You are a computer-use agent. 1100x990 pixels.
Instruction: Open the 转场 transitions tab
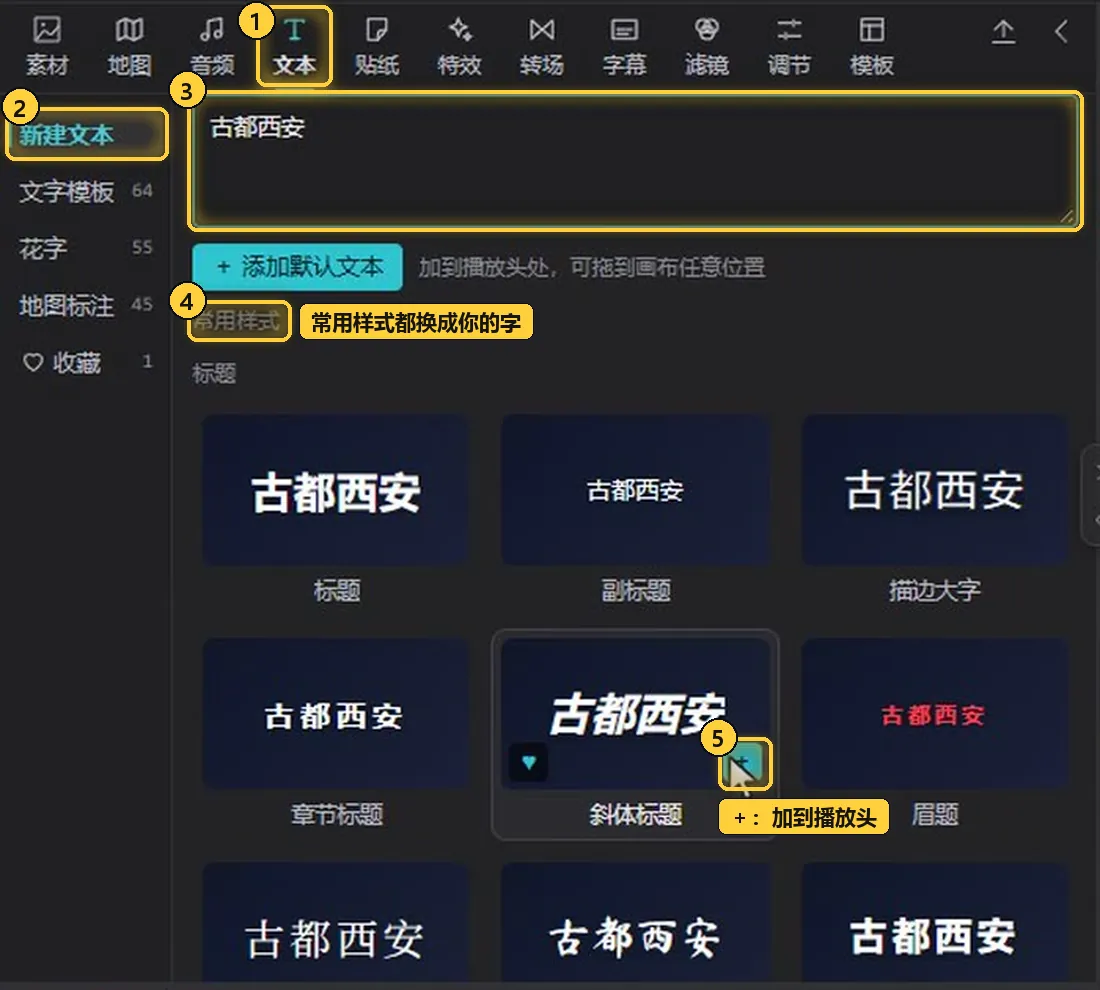(542, 46)
